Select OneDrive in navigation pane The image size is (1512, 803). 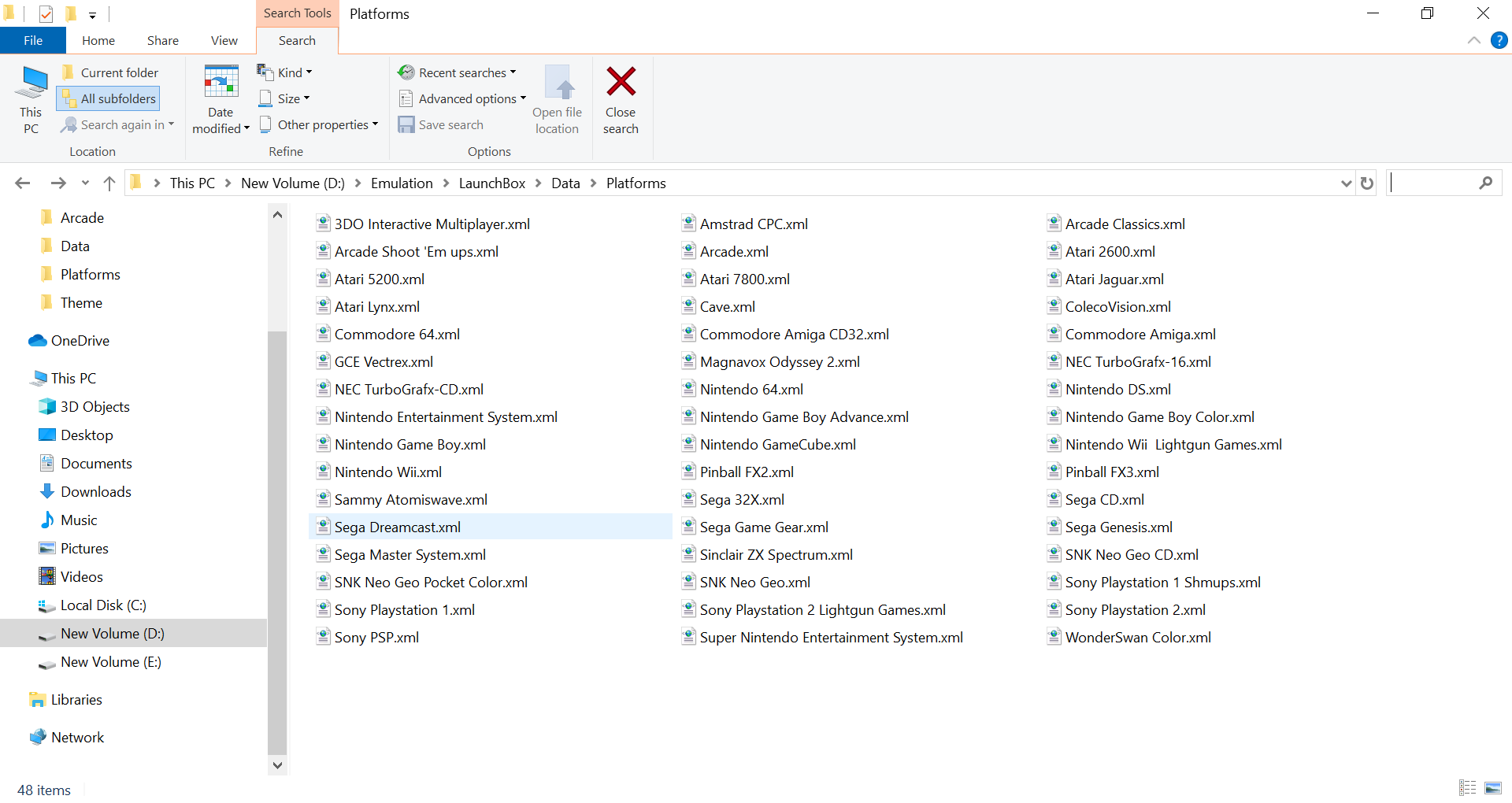pyautogui.click(x=80, y=341)
